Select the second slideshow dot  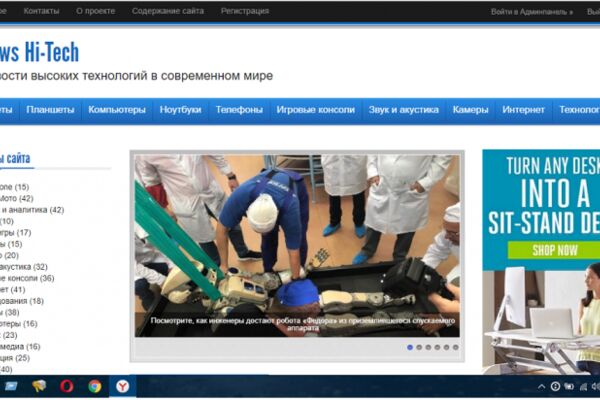click(419, 347)
